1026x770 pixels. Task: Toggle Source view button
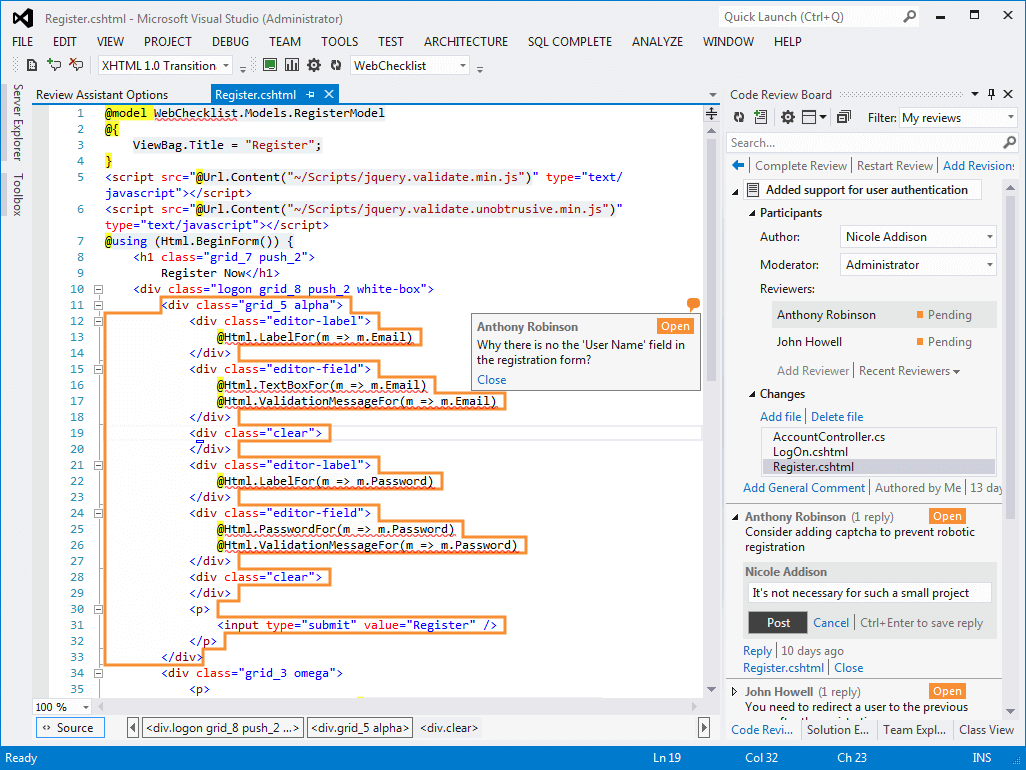(70, 727)
